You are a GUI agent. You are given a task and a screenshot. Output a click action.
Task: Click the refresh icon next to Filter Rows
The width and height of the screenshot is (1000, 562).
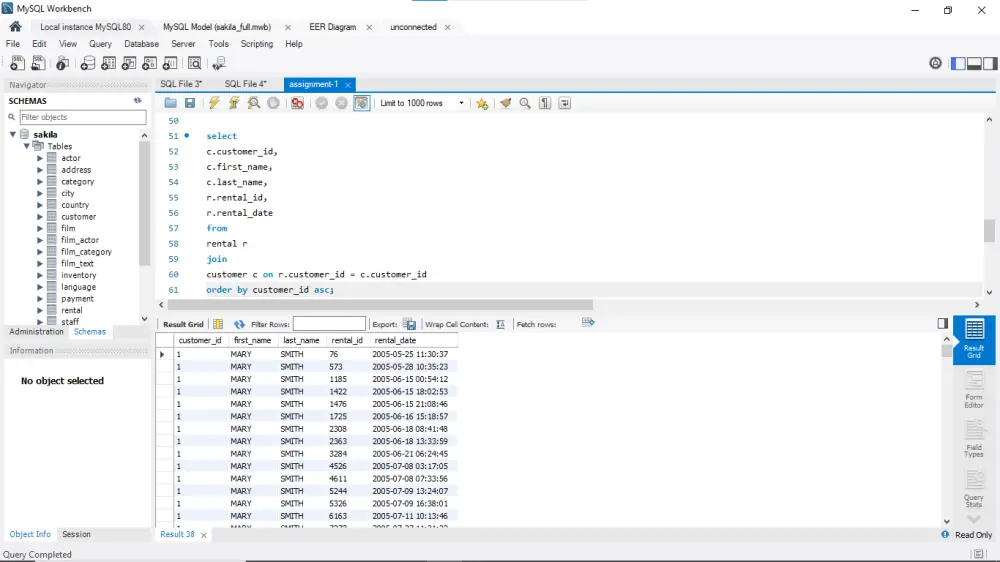point(239,324)
